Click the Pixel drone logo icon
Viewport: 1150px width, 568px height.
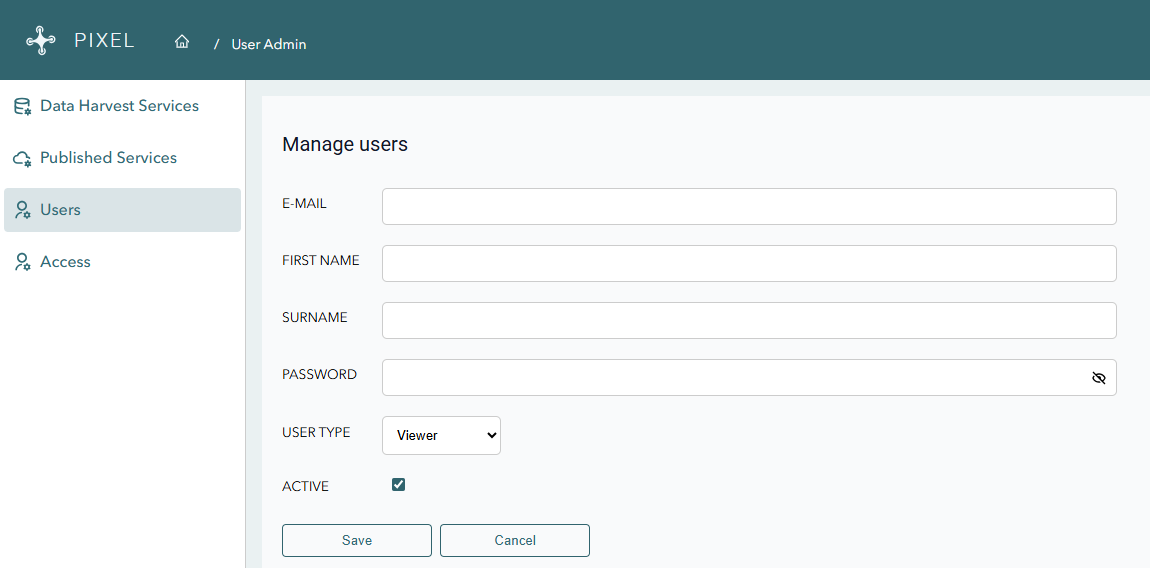coord(41,41)
